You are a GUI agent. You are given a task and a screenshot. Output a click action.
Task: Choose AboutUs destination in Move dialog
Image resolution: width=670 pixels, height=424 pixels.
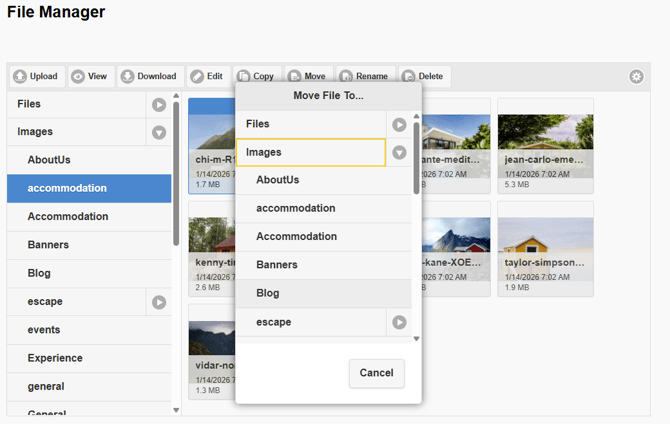pos(323,180)
